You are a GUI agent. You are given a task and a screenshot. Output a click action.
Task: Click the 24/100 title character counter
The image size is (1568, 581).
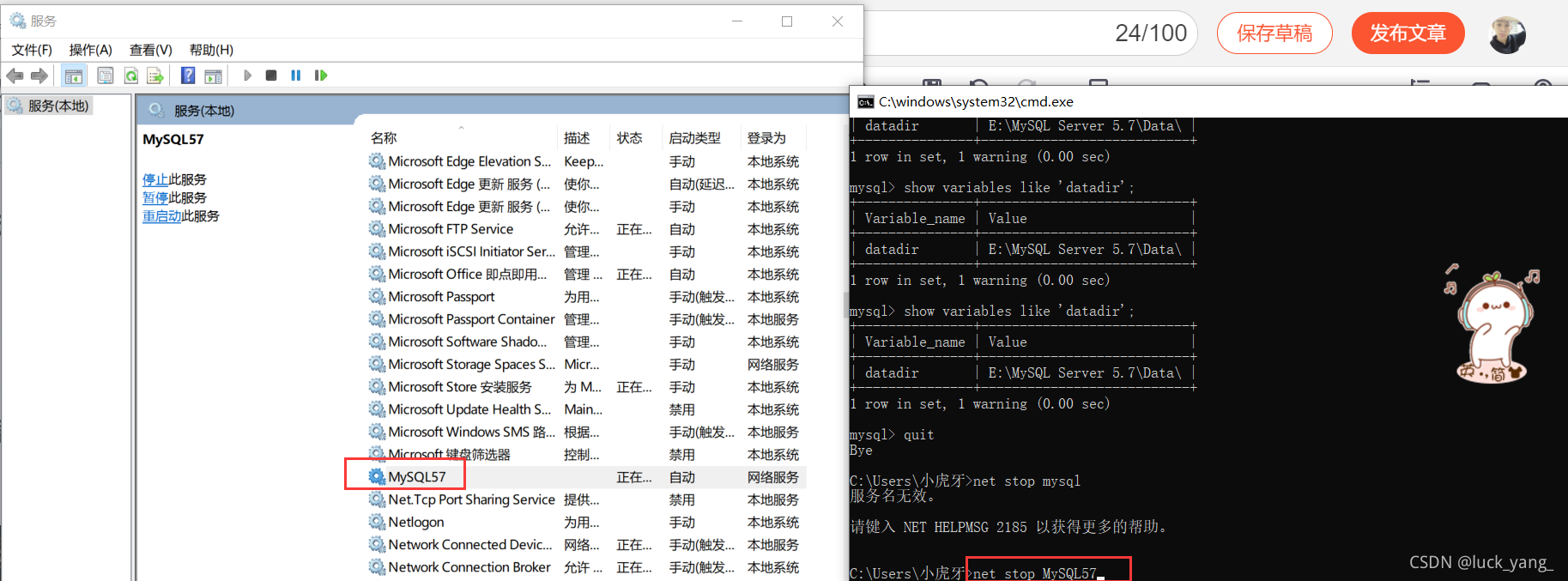(1151, 33)
